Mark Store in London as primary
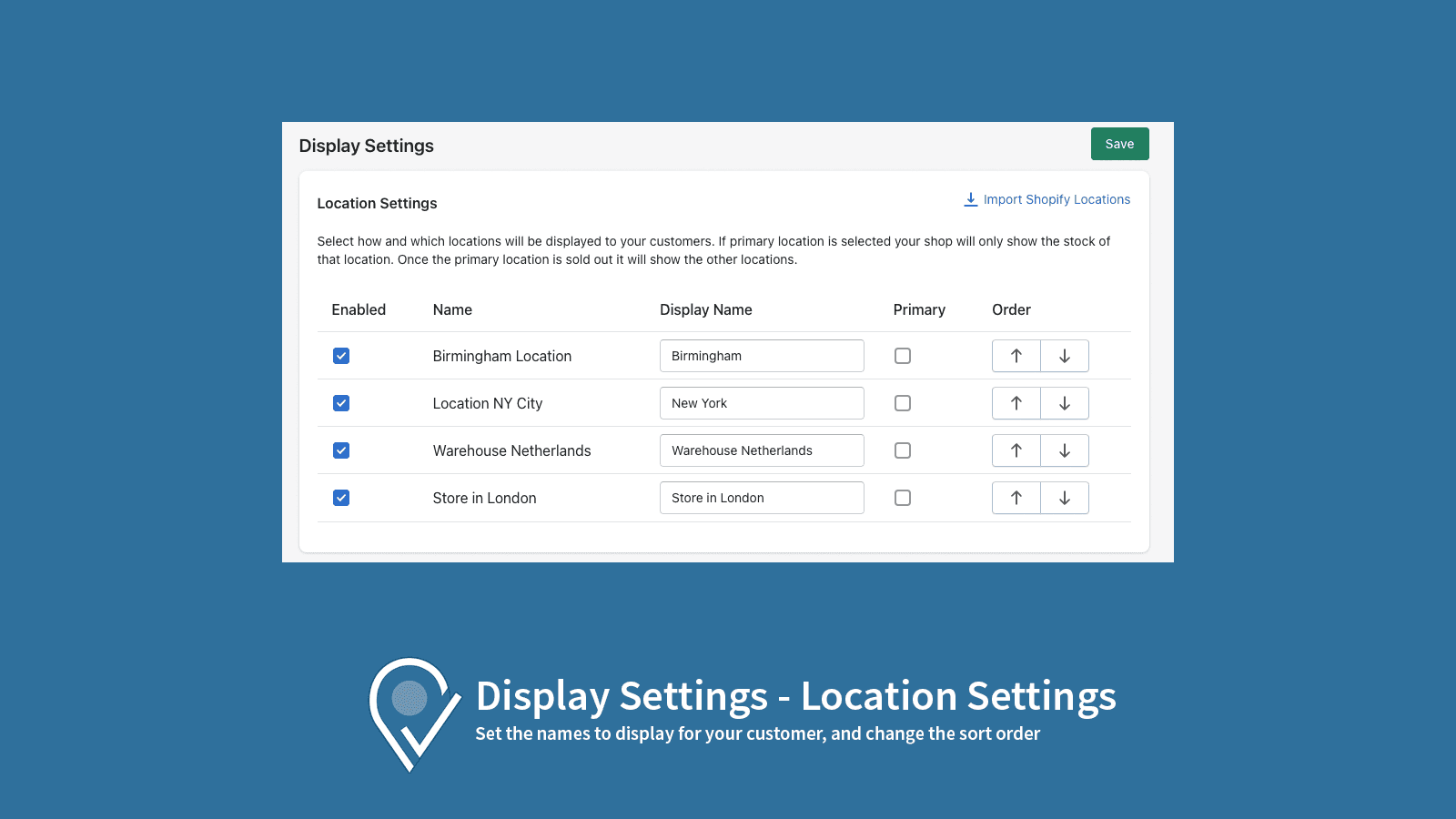 (902, 498)
